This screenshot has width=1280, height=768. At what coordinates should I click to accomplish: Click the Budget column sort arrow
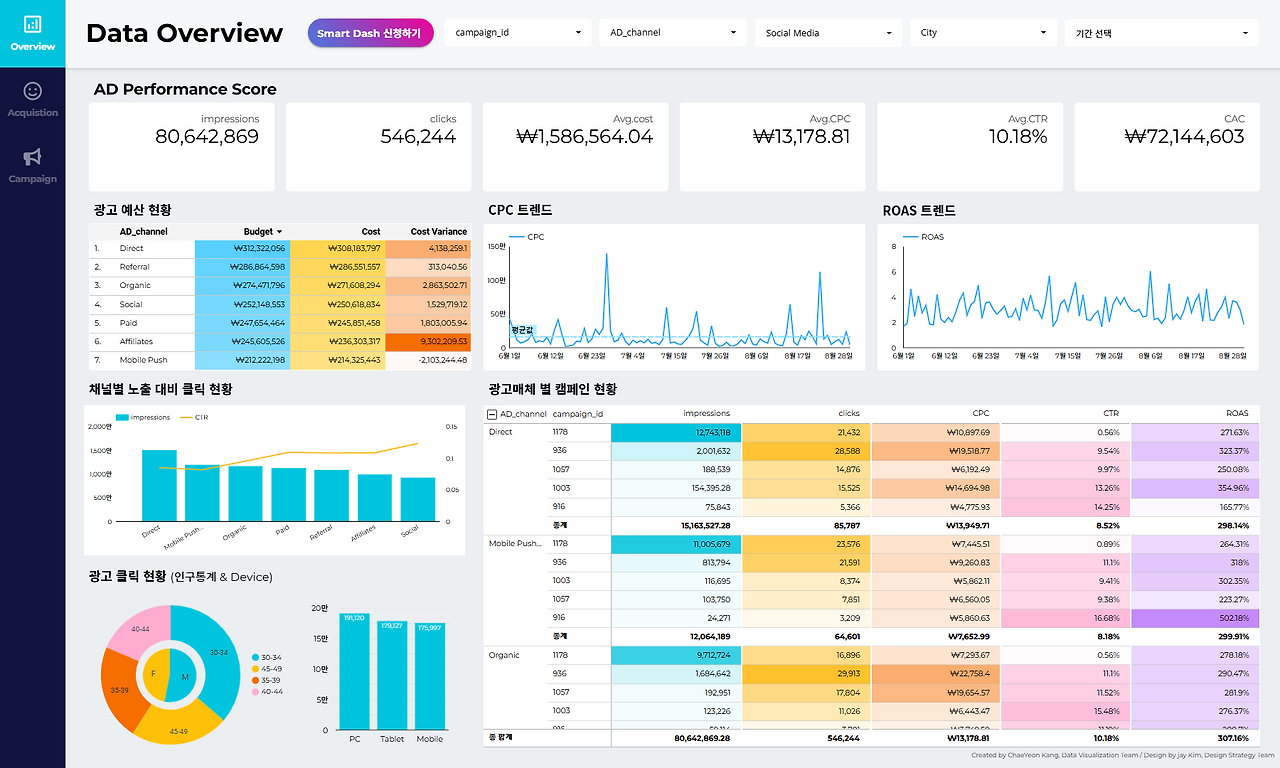279,232
